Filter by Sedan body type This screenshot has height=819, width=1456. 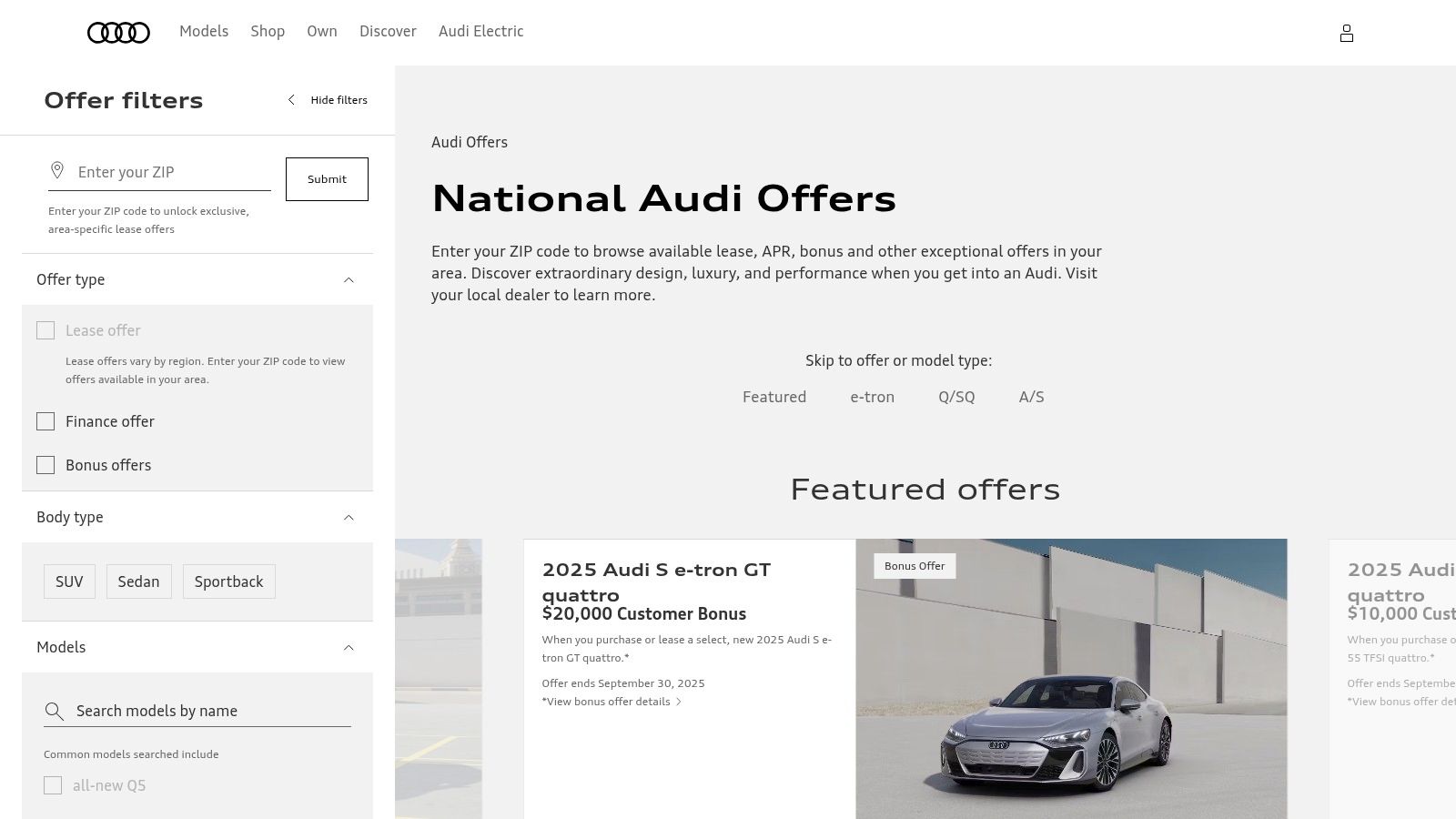coord(138,581)
